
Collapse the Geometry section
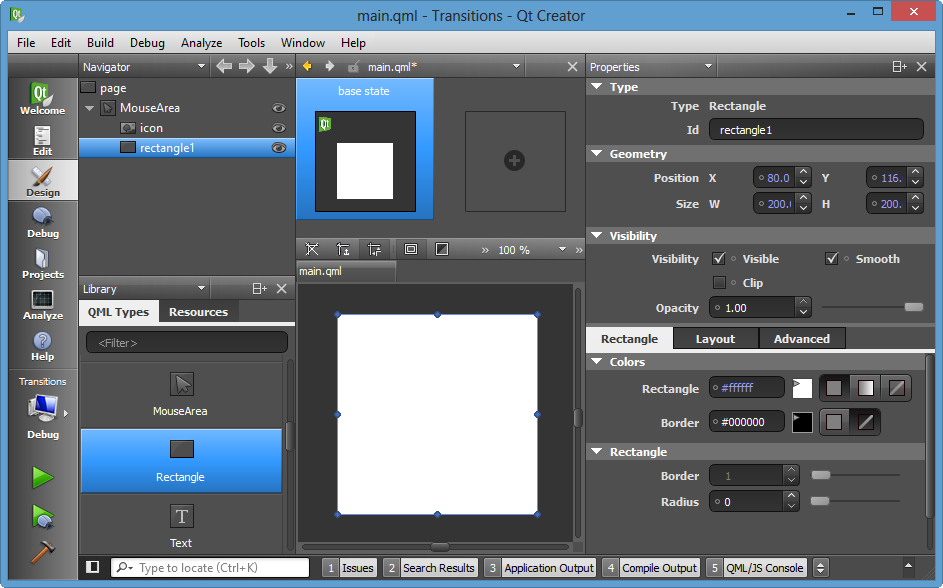[x=597, y=154]
